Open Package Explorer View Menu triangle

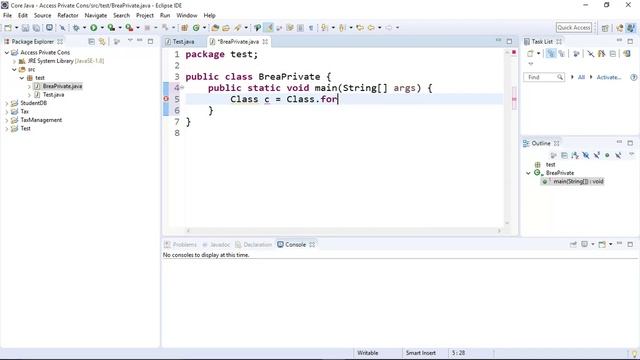(x=130, y=41)
